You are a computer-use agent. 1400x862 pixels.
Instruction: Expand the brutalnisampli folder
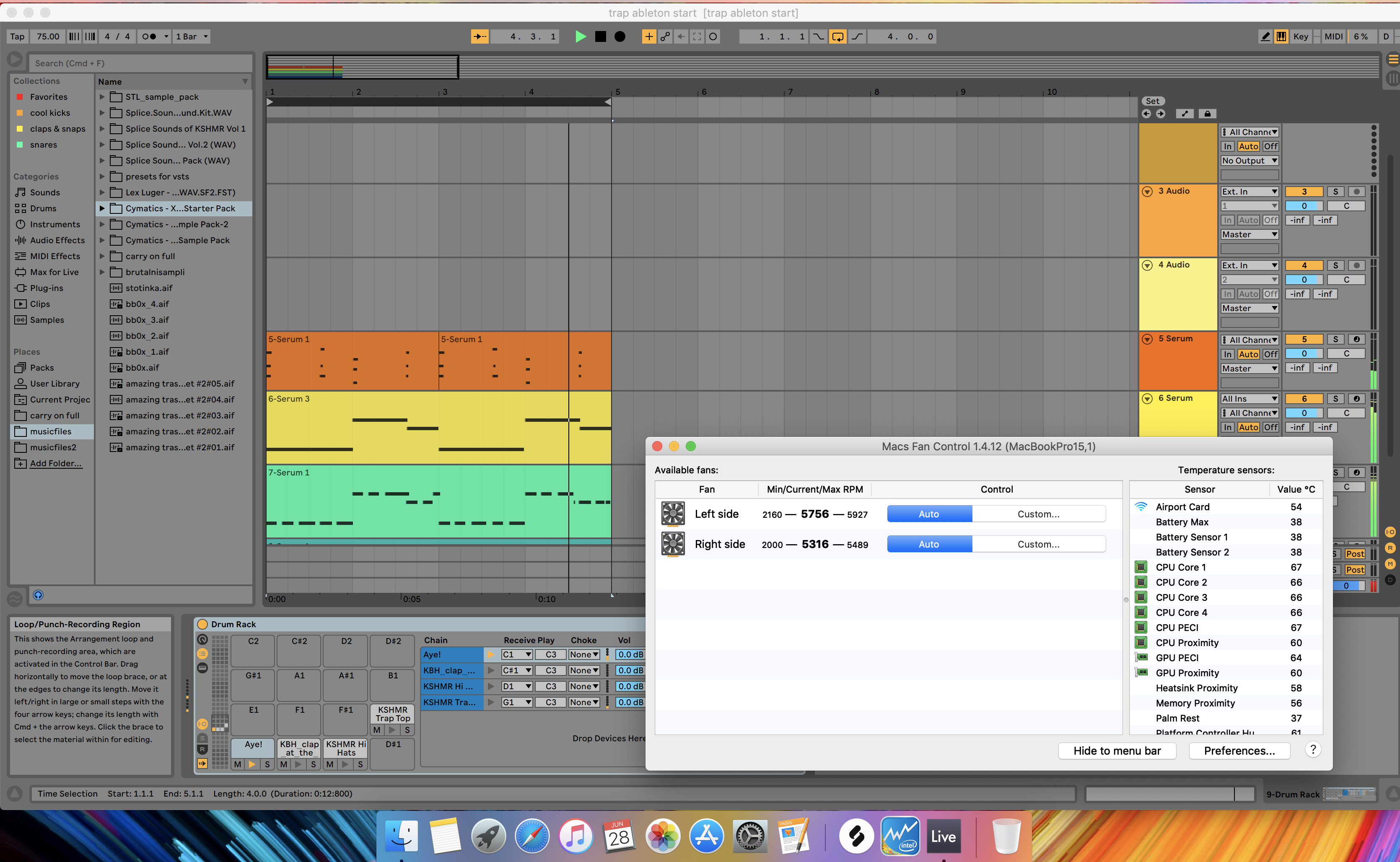point(102,273)
